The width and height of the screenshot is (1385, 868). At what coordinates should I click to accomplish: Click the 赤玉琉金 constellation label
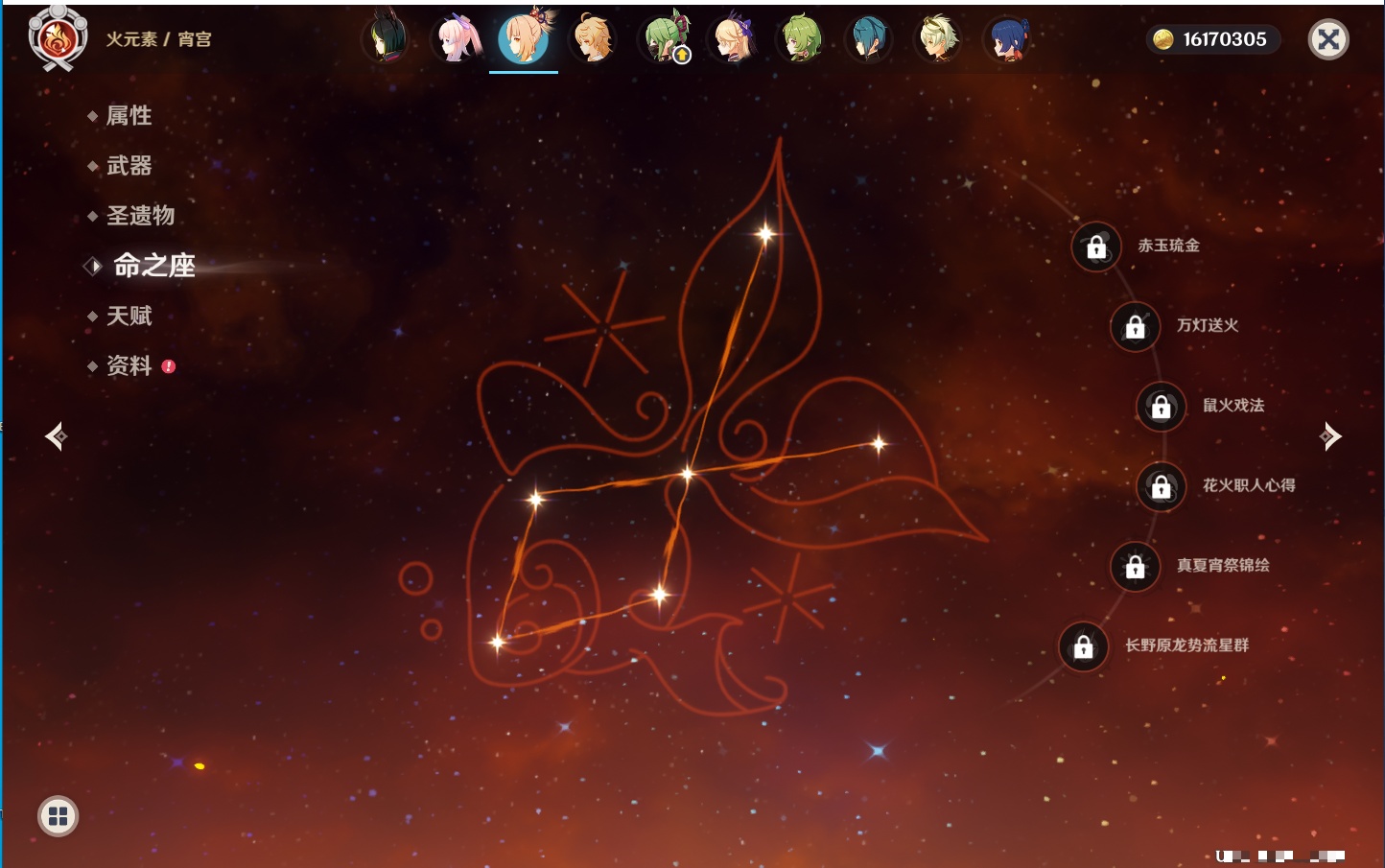(x=1169, y=246)
